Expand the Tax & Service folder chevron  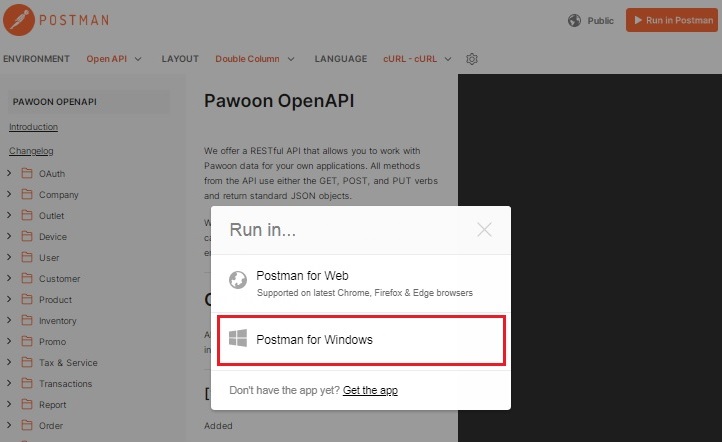pos(9,362)
